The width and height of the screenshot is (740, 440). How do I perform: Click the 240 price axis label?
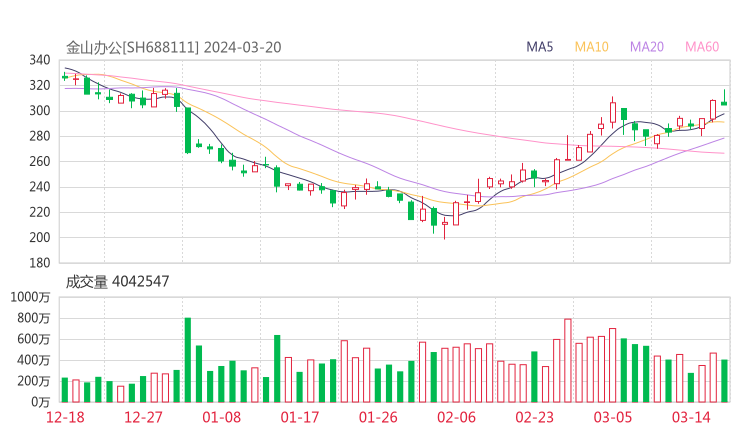click(x=40, y=187)
